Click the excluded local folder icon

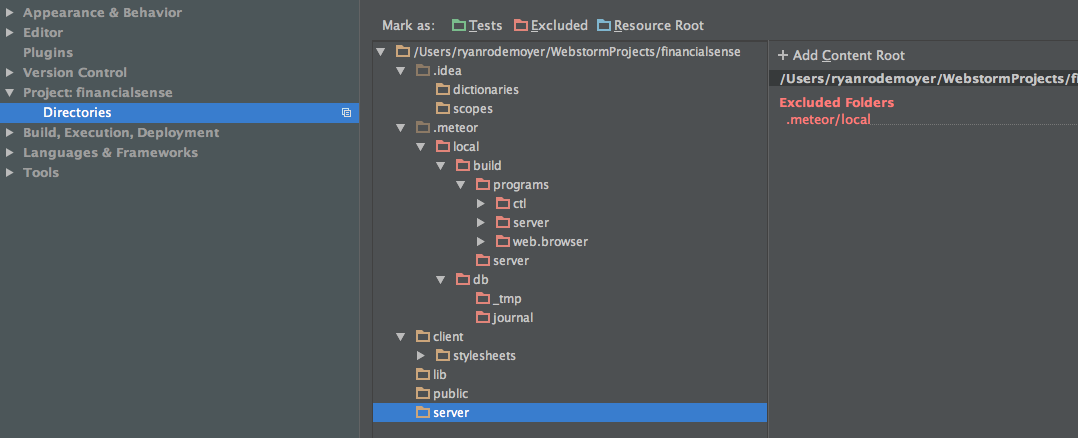pyautogui.click(x=443, y=146)
